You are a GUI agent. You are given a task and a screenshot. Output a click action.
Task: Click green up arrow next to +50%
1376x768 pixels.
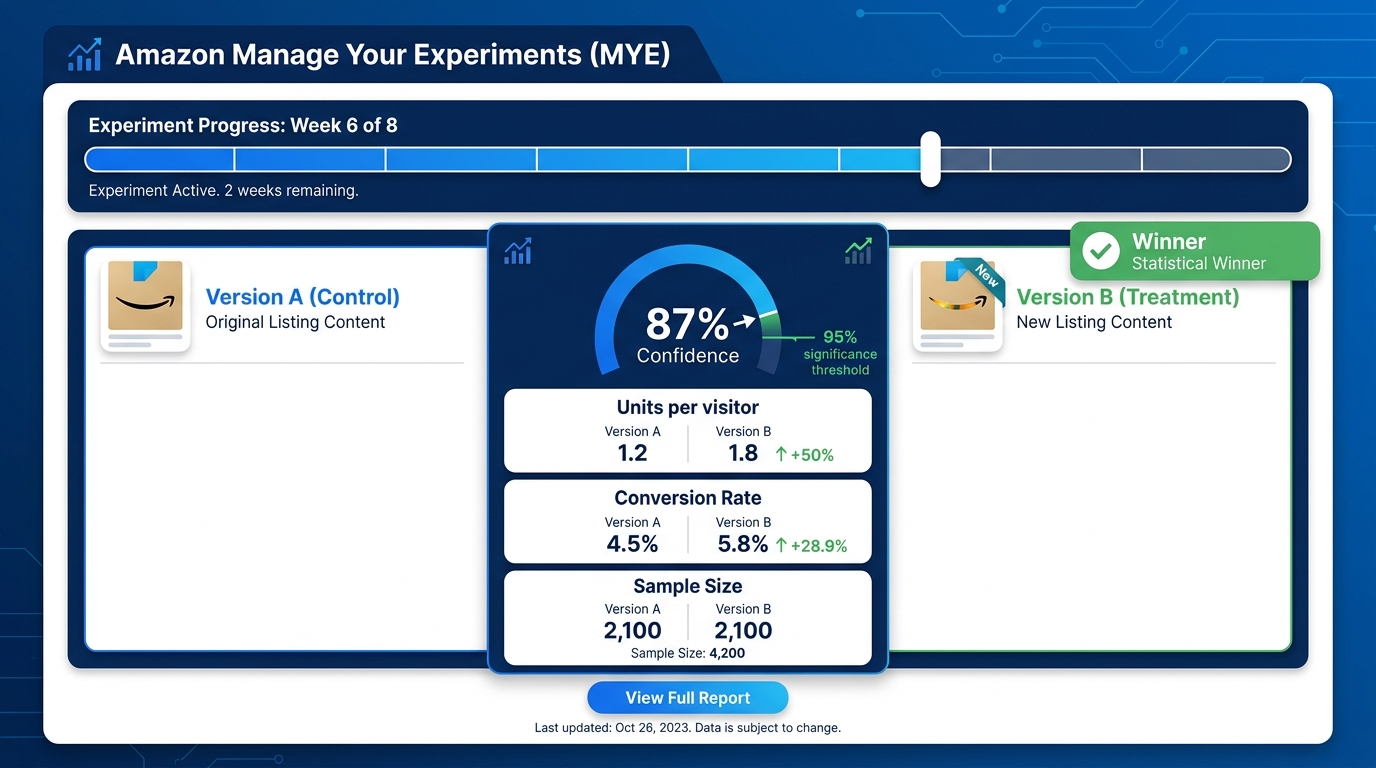coord(782,454)
